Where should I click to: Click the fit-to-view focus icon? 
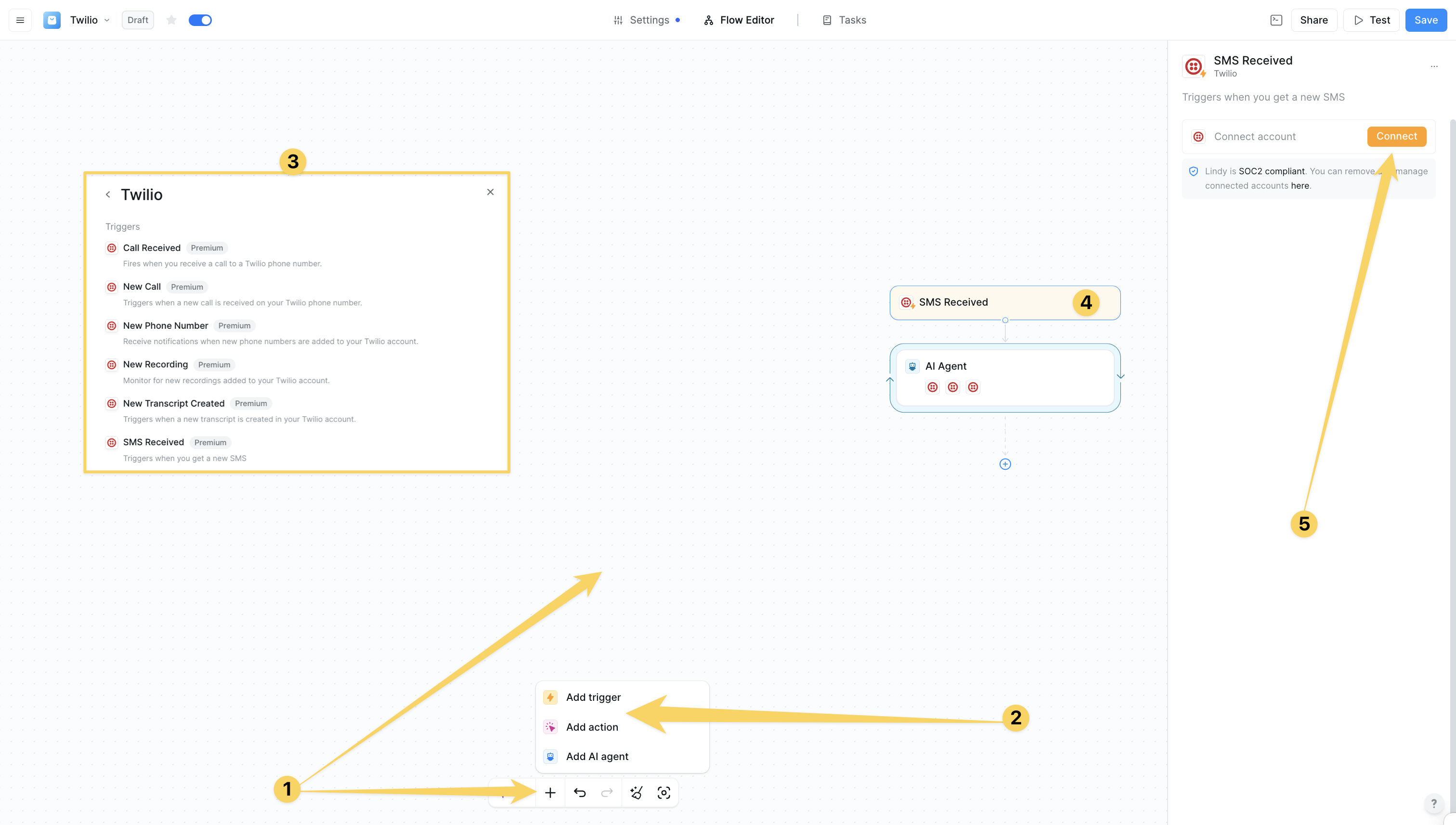click(x=663, y=793)
